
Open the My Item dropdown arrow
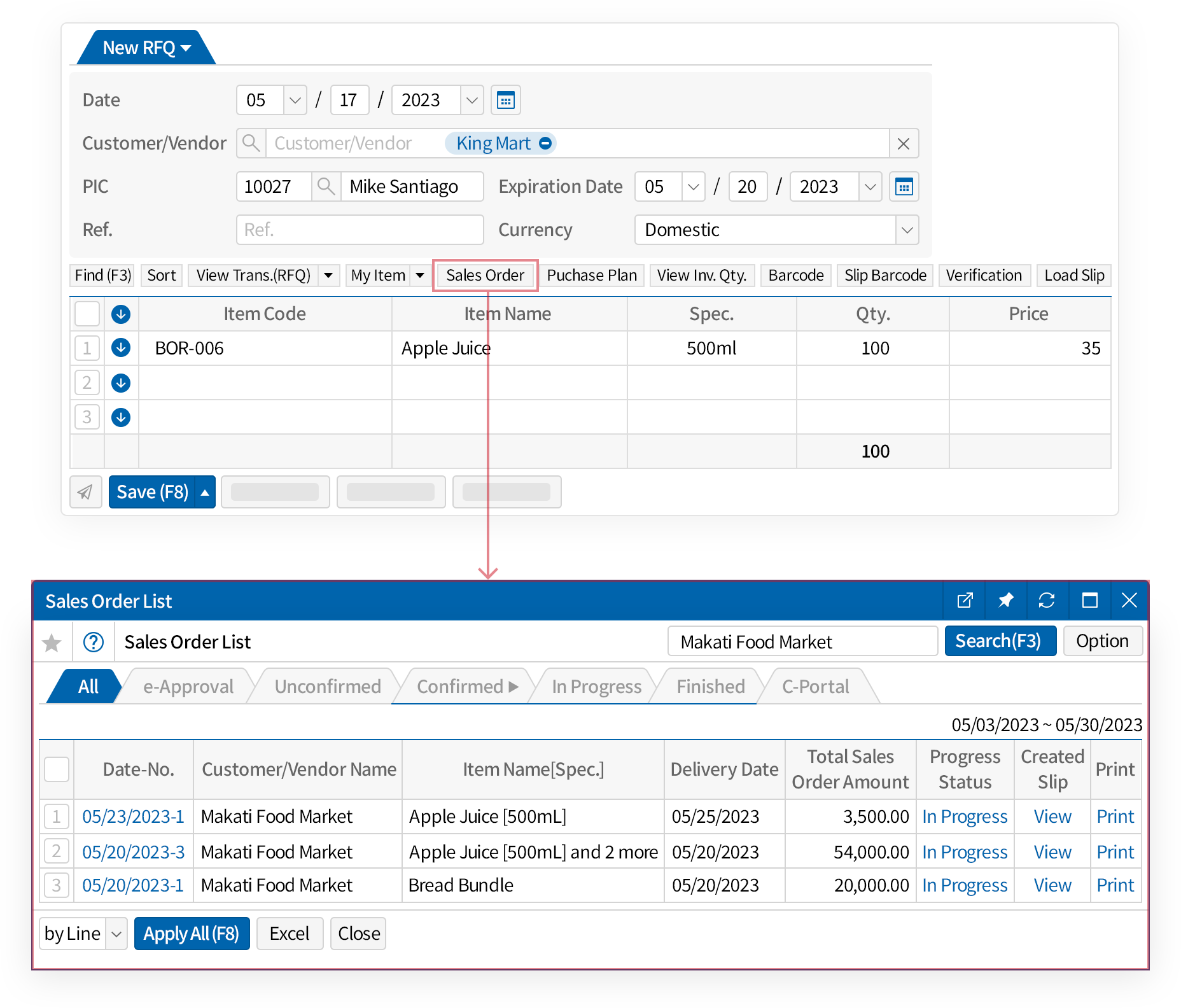point(420,275)
